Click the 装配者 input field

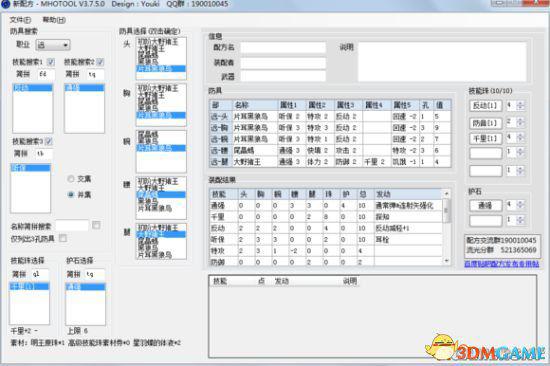coord(283,62)
